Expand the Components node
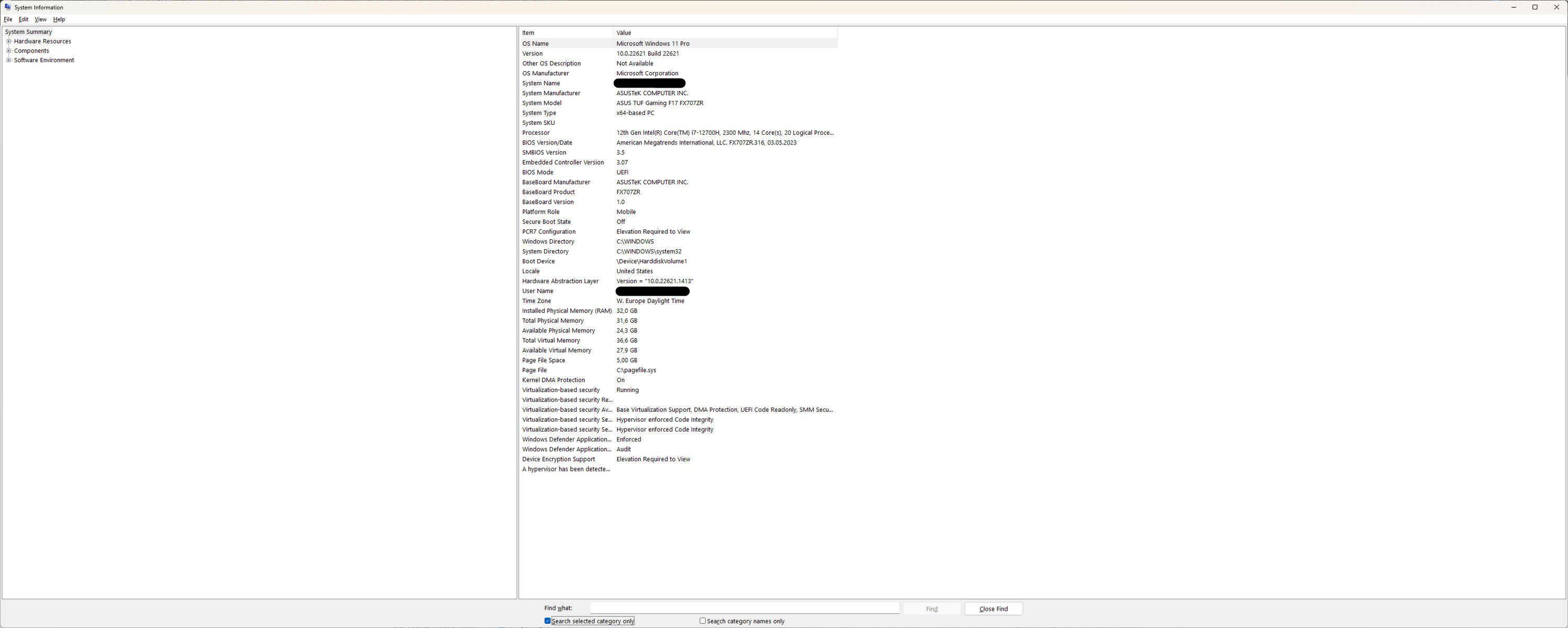This screenshot has height=628, width=1568. coord(8,51)
